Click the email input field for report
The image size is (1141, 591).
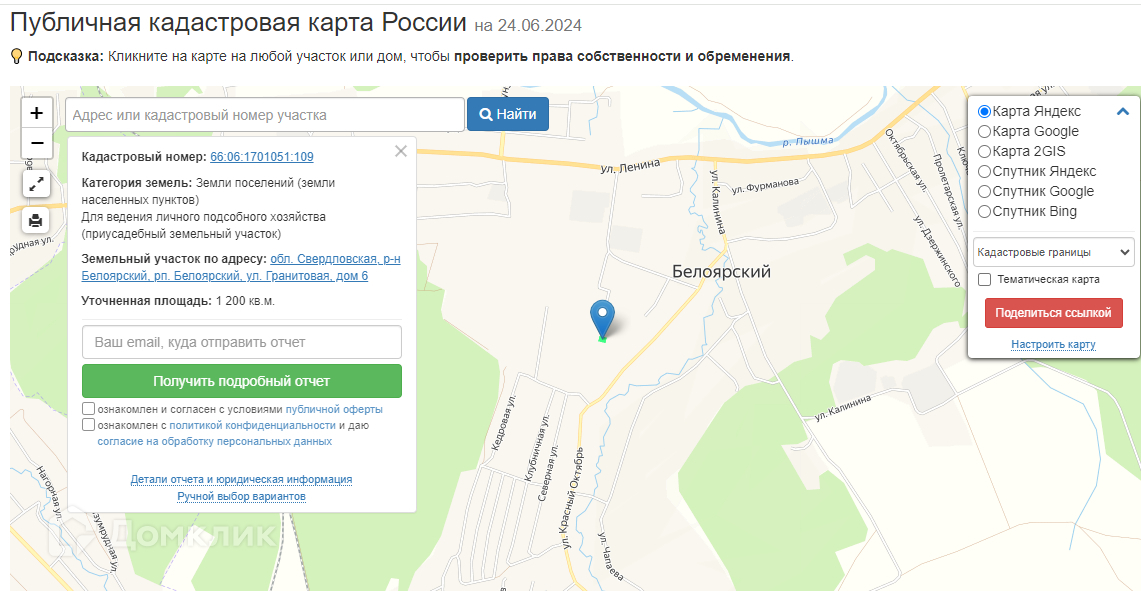[x=242, y=342]
